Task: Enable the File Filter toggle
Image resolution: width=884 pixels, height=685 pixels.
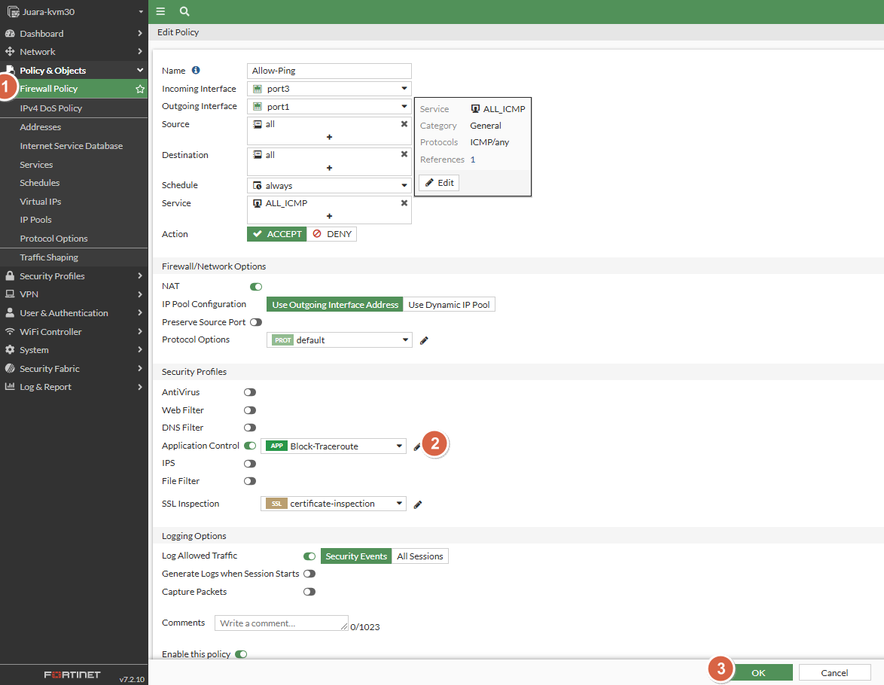Action: click(x=250, y=481)
